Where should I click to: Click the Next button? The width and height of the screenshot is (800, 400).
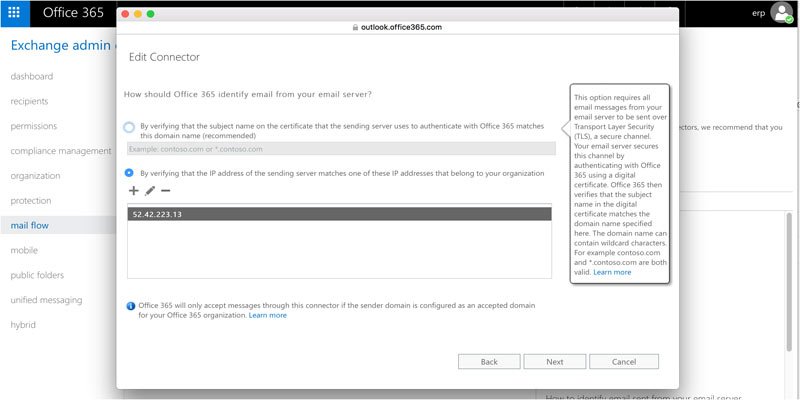[x=555, y=362]
